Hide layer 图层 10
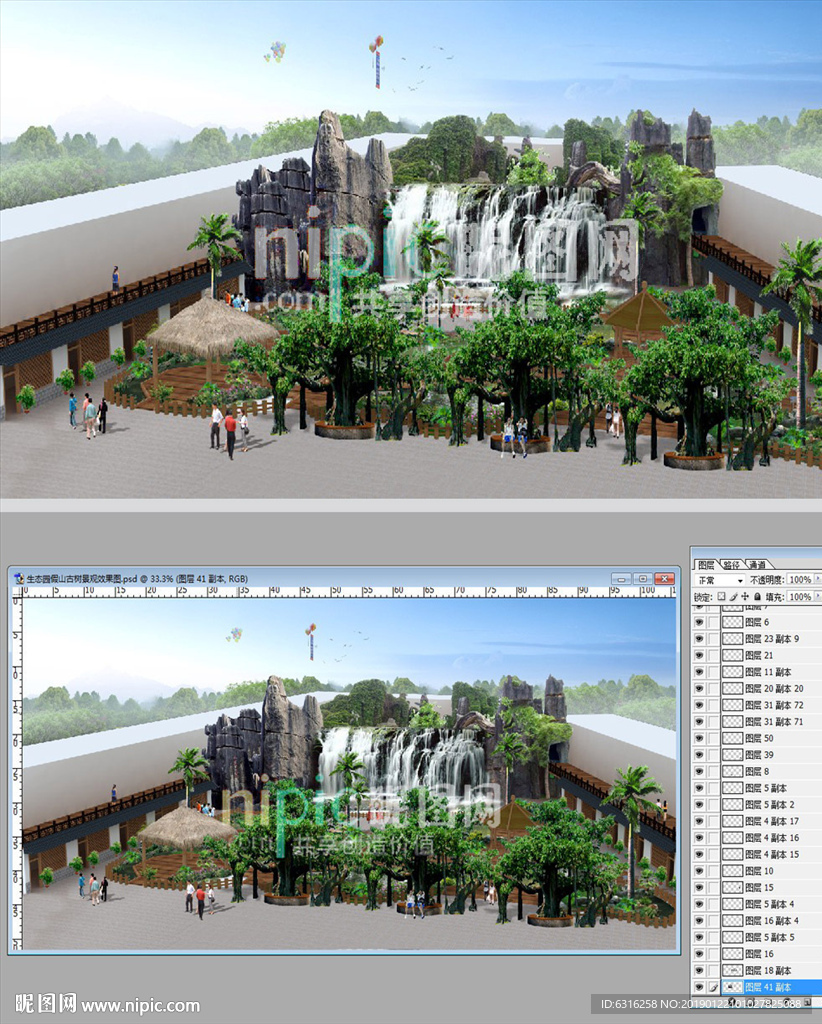 pos(699,871)
